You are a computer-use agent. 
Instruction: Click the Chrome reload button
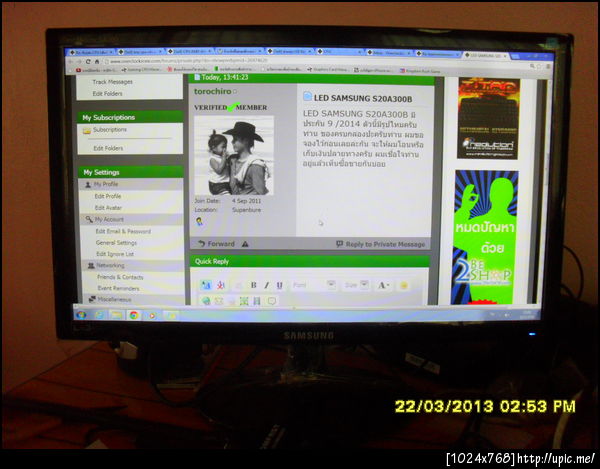tap(88, 61)
